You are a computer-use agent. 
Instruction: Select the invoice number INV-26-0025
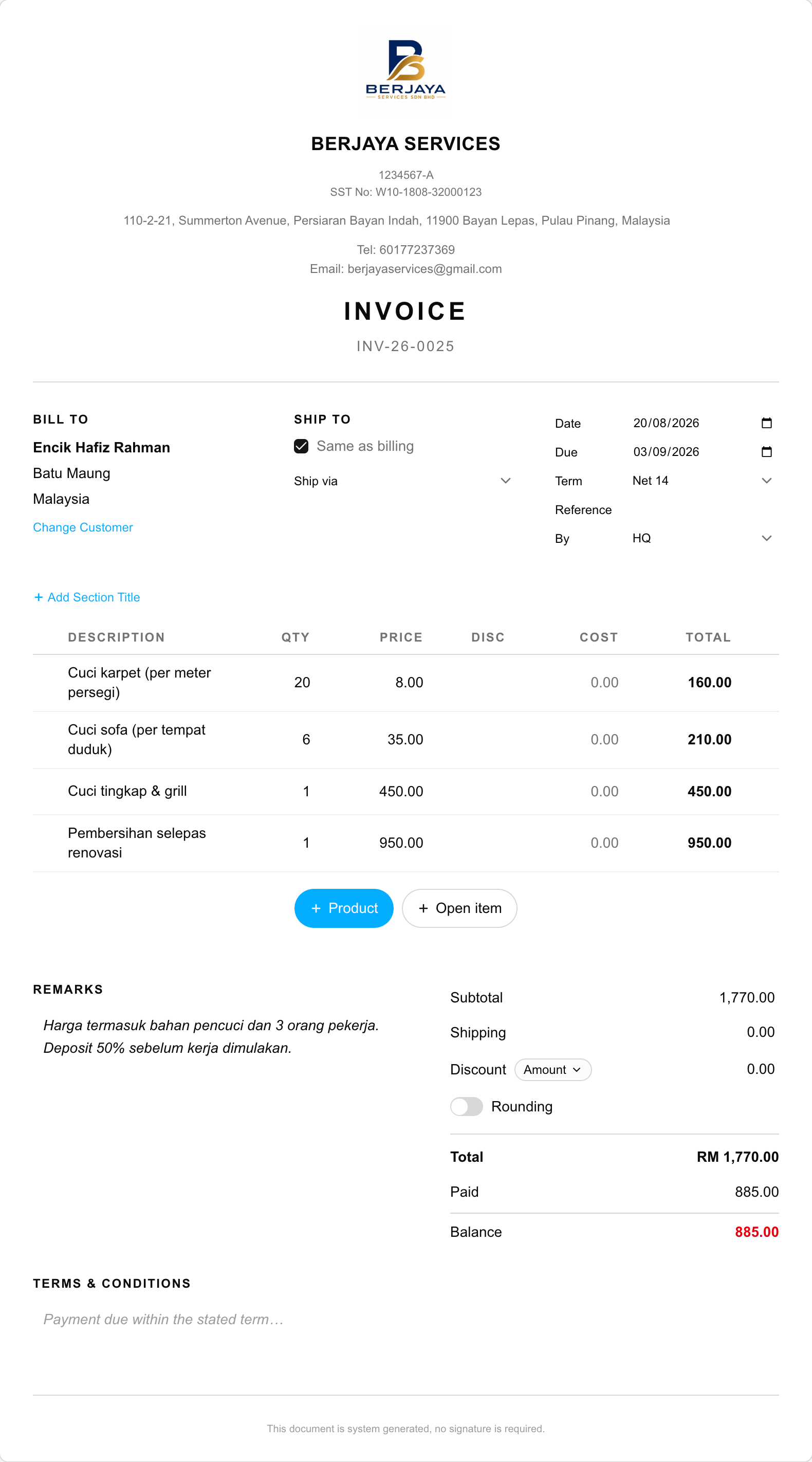pos(405,346)
